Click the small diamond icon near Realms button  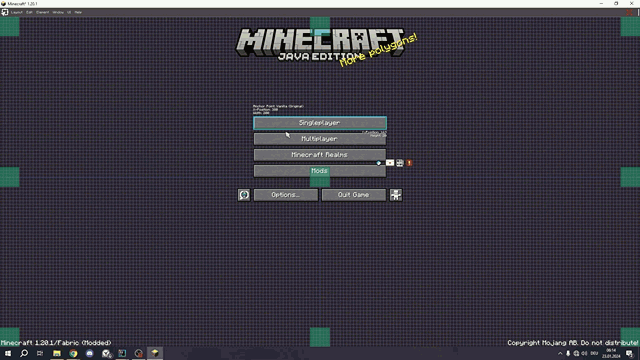[x=379, y=163]
